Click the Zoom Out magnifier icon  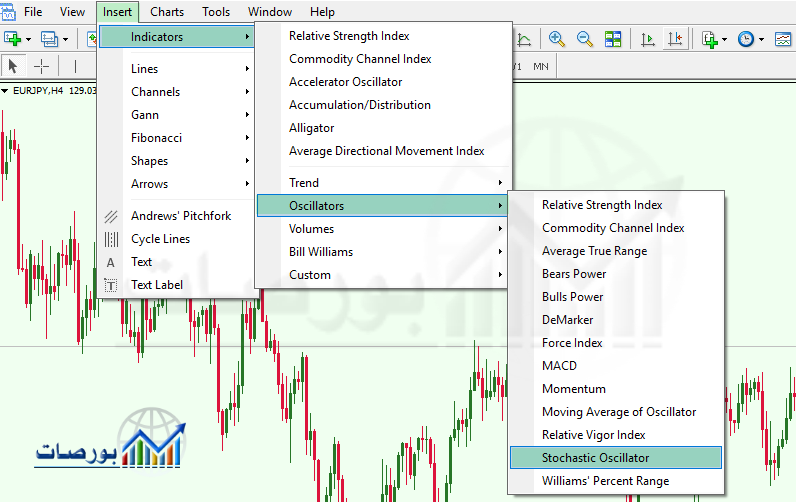coord(584,39)
